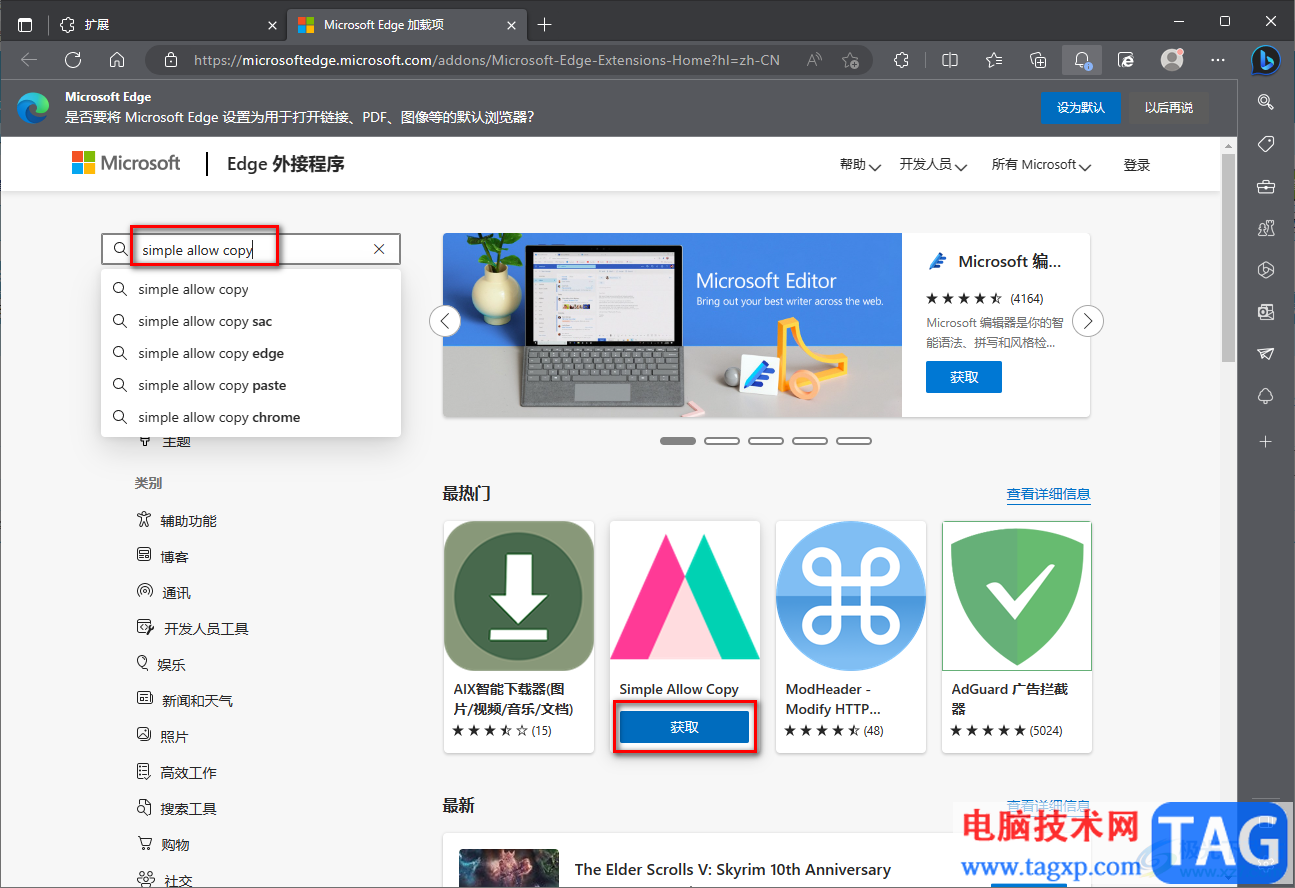This screenshot has width=1295, height=888.
Task: Open the Extensions puzzle icon
Action: (x=902, y=60)
